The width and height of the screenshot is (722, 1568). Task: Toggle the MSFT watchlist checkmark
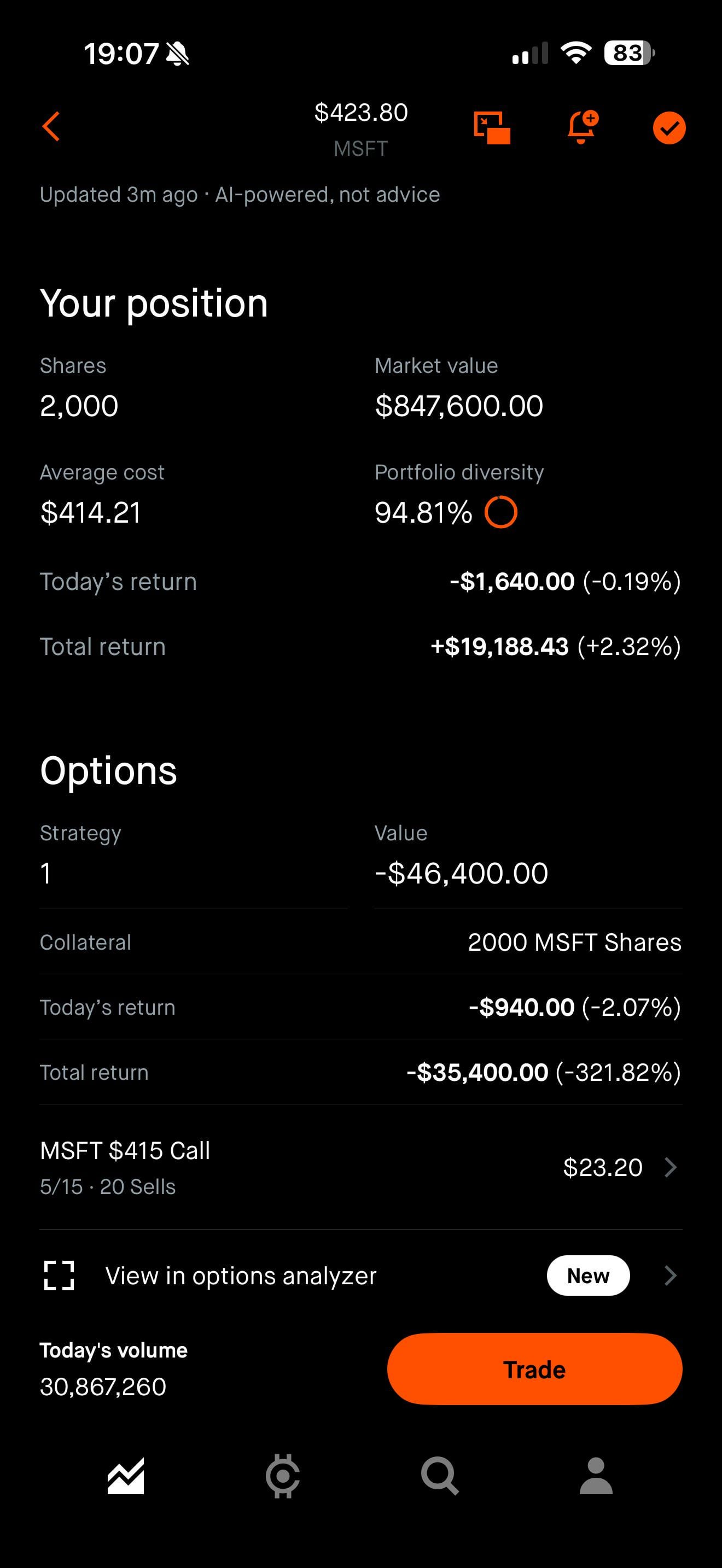coord(669,128)
